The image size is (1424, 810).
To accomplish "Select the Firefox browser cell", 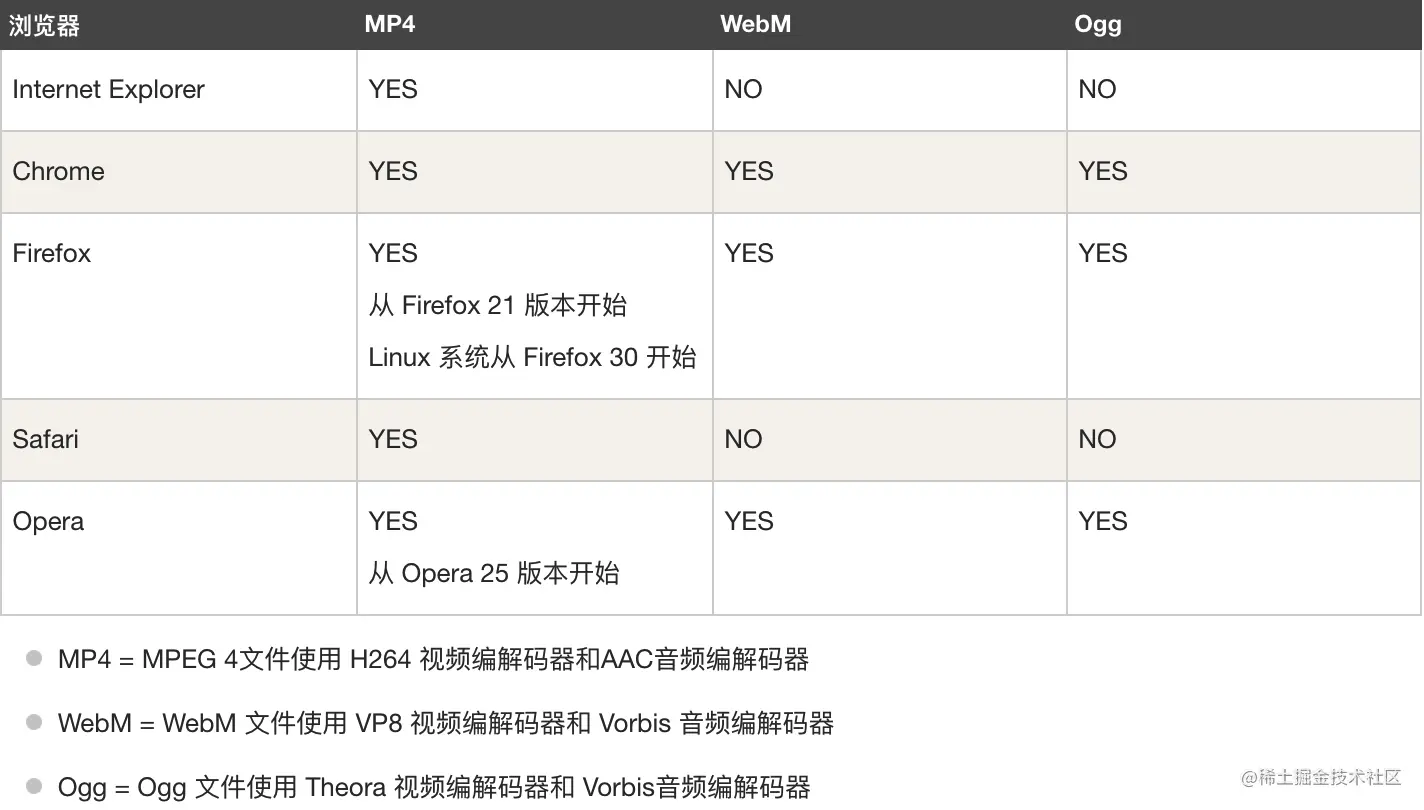I will [51, 254].
